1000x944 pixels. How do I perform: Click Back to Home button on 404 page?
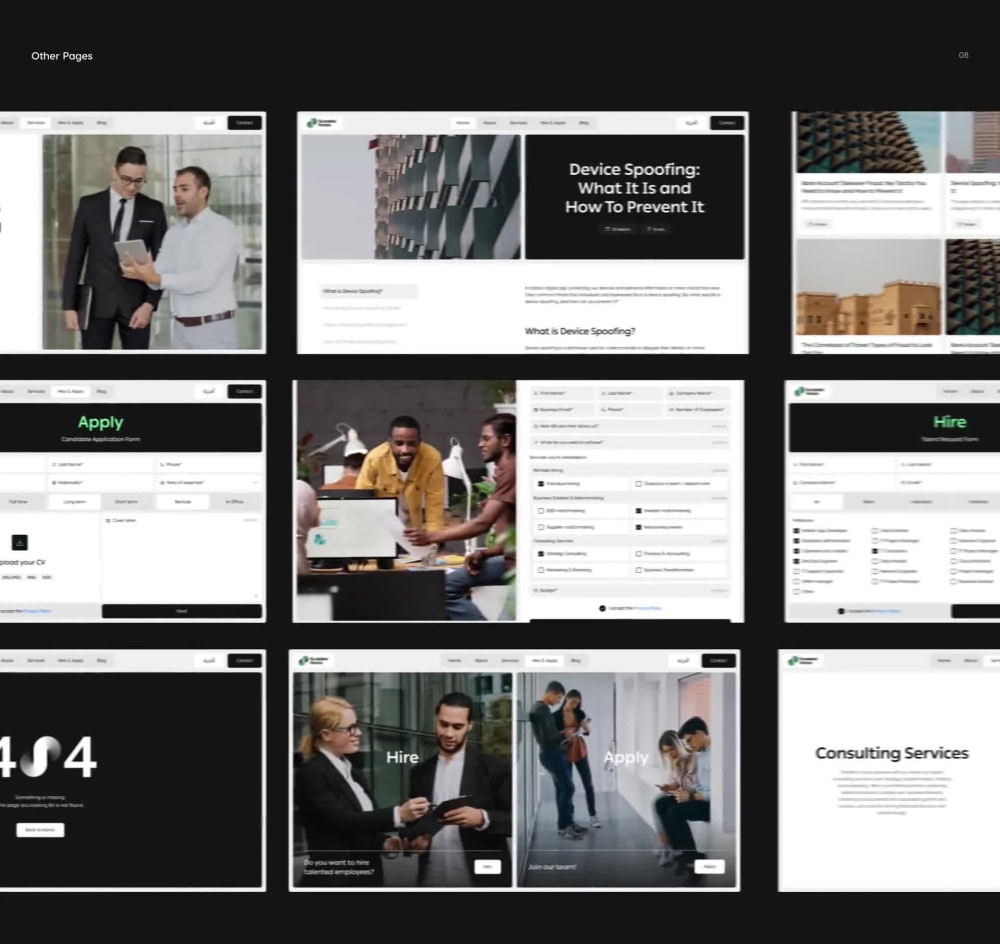[x=40, y=830]
